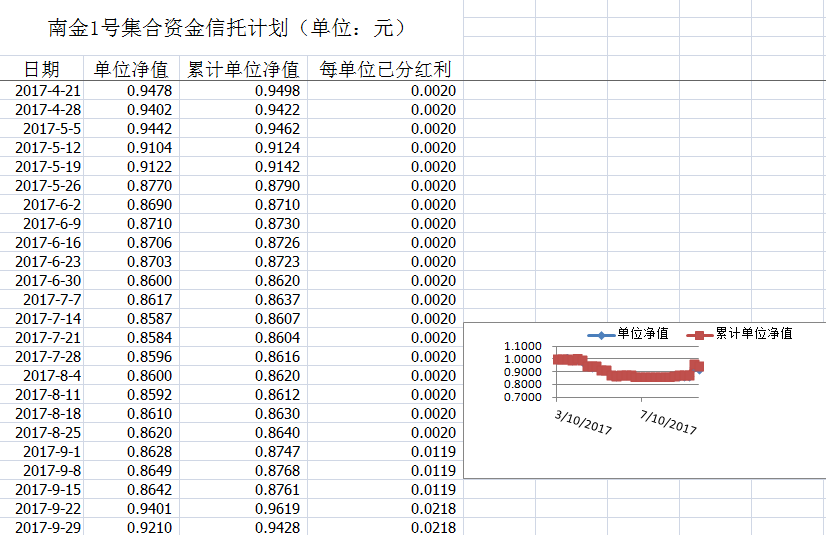Select the 单位净值 header cell in the table

click(130, 70)
